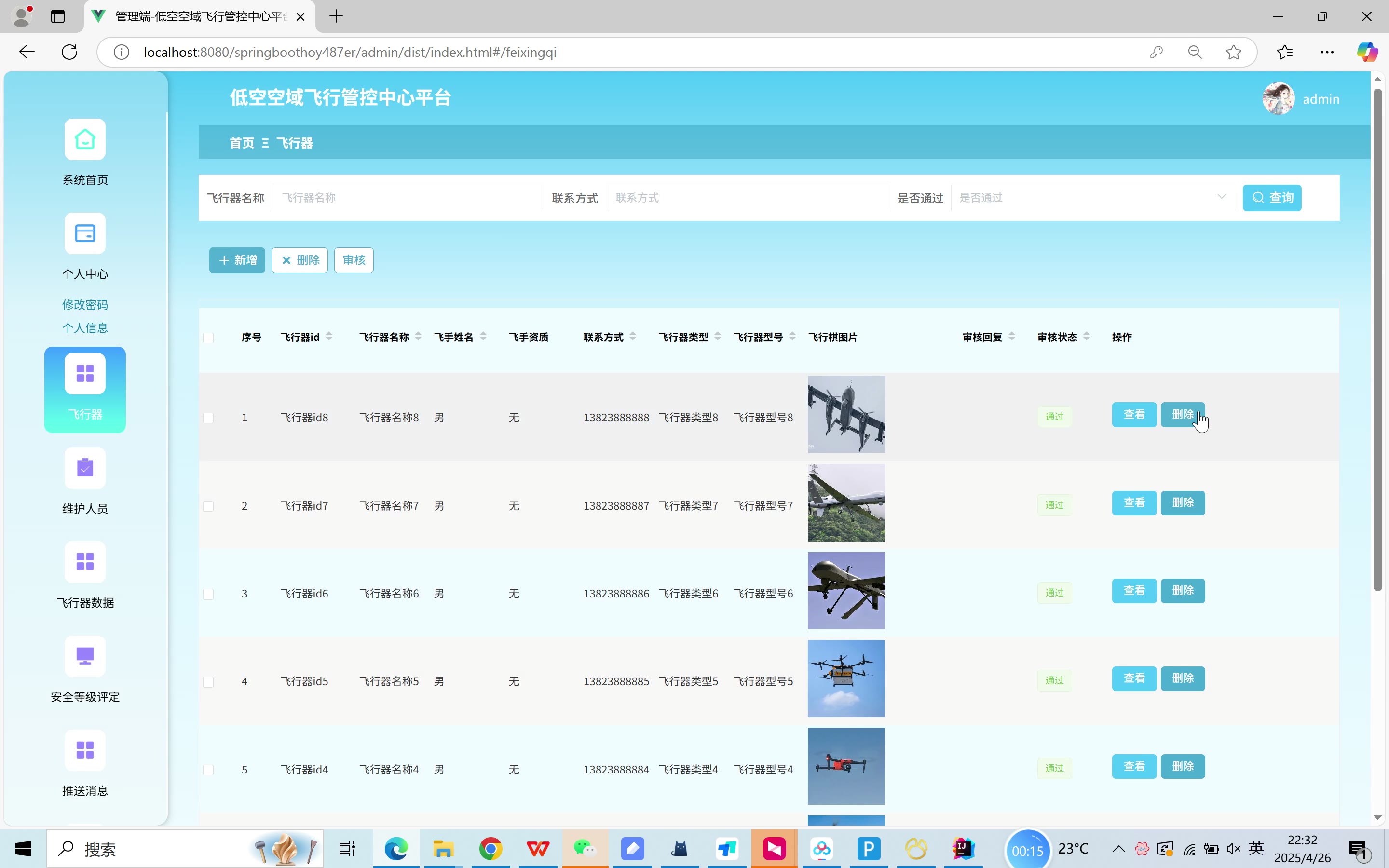
Task: Sort by the 飞行器id column arrows
Action: [x=329, y=337]
